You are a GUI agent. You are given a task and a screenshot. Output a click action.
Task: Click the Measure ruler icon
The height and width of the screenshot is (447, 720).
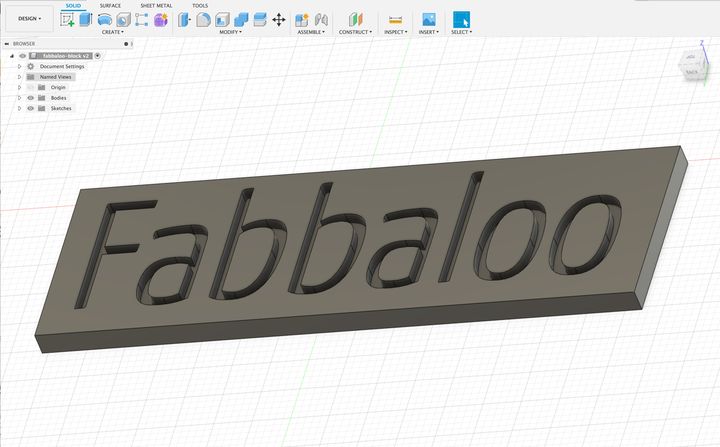pos(395,19)
